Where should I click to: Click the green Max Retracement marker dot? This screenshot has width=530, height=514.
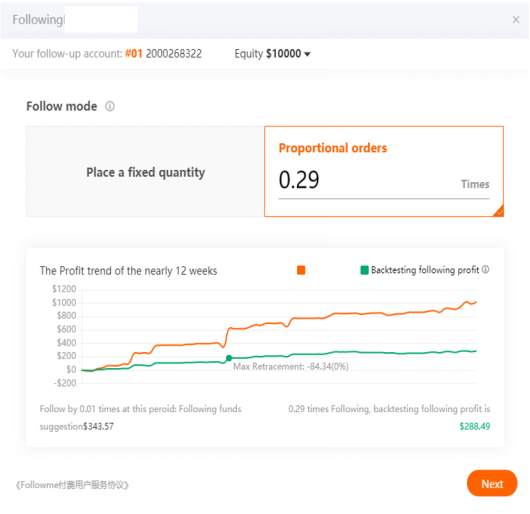229,358
